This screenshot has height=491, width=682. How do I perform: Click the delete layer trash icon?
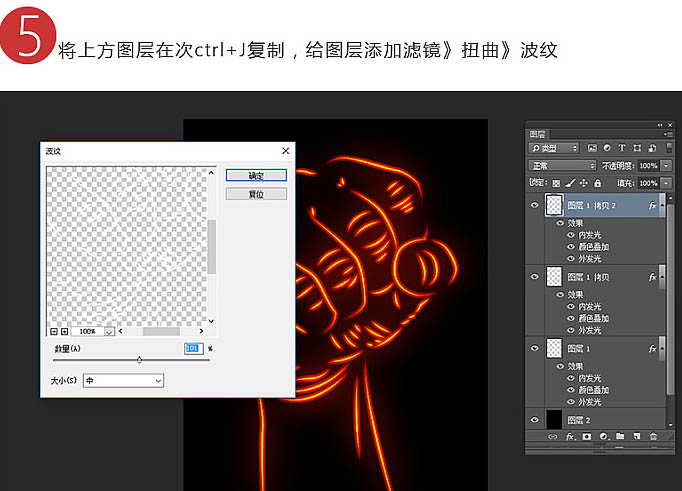[653, 437]
